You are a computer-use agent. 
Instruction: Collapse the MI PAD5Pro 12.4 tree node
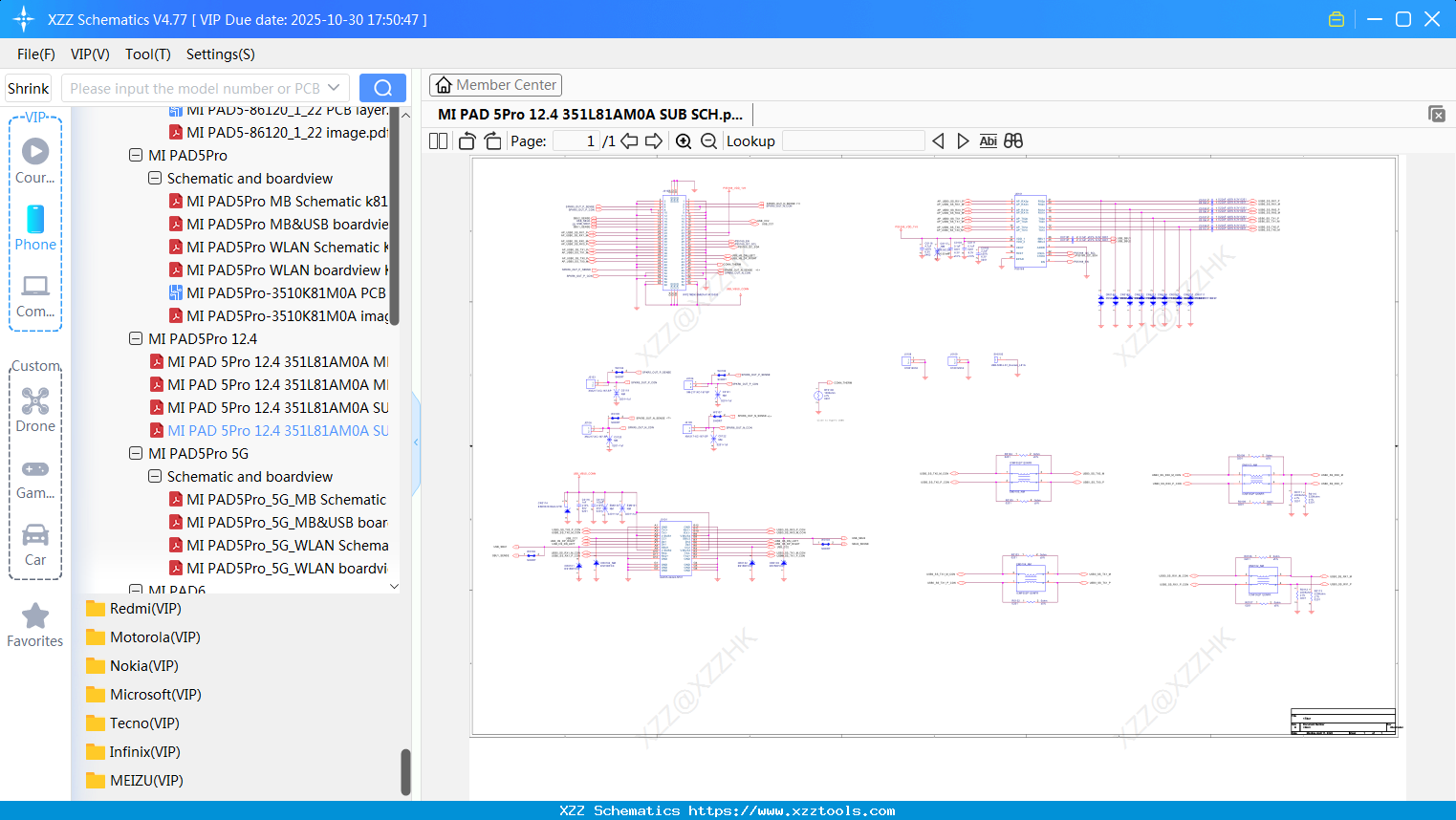click(136, 339)
